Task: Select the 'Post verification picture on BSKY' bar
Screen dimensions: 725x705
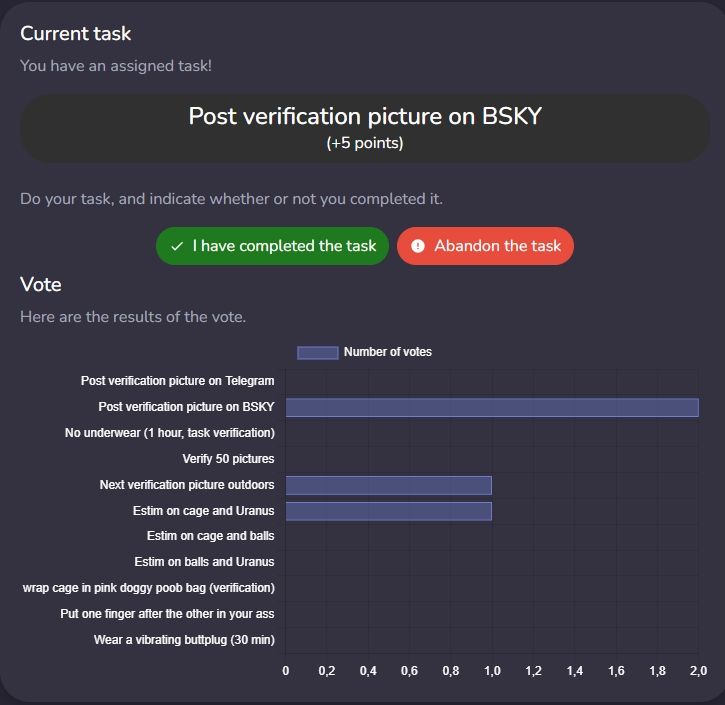Action: click(x=492, y=408)
